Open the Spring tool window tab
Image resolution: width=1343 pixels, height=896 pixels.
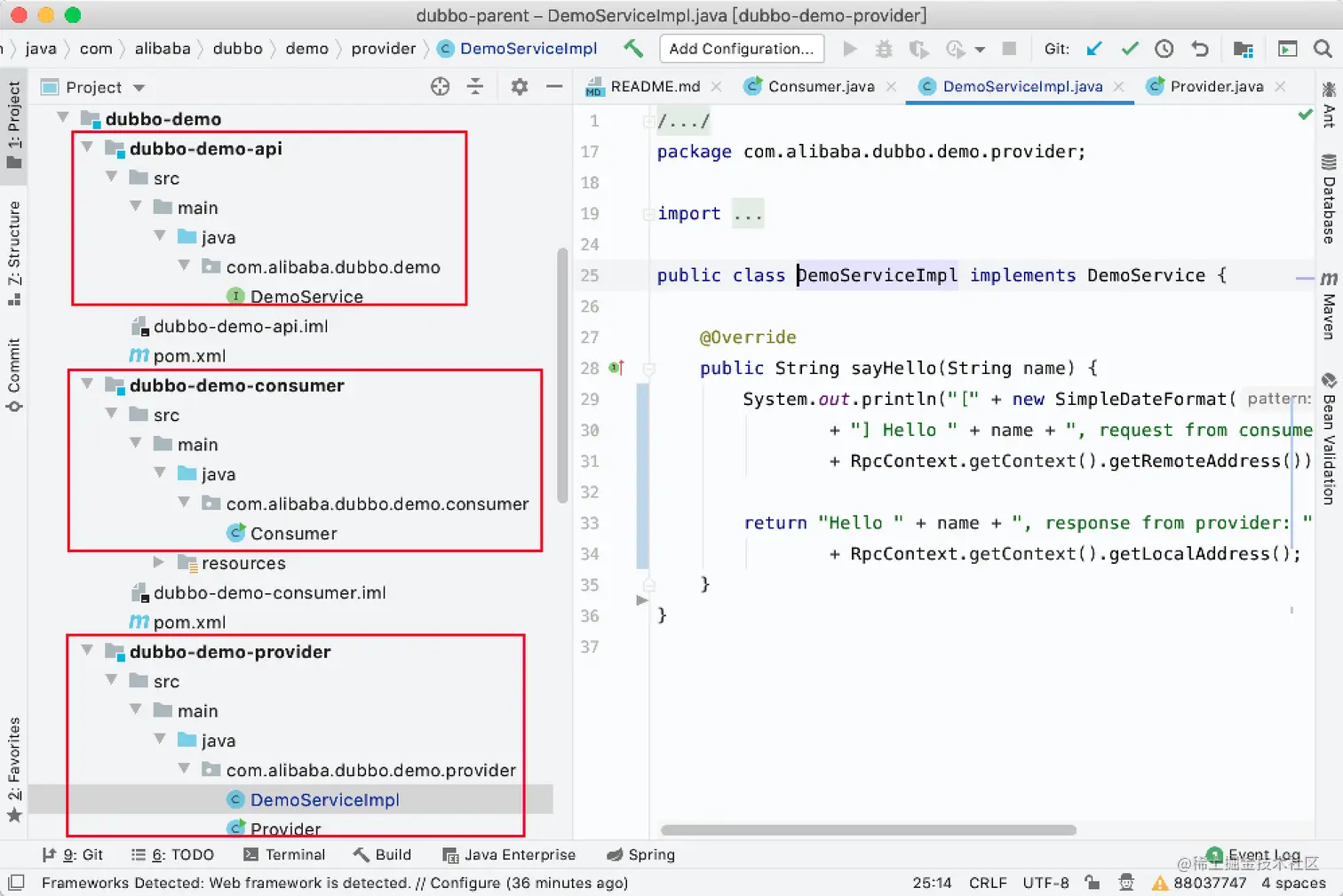(640, 854)
